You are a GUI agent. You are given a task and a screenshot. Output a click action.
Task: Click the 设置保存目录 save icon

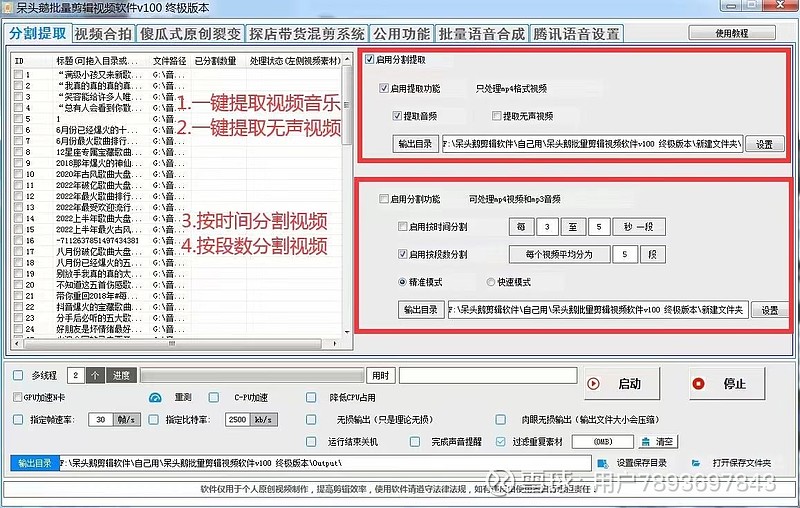tap(603, 463)
